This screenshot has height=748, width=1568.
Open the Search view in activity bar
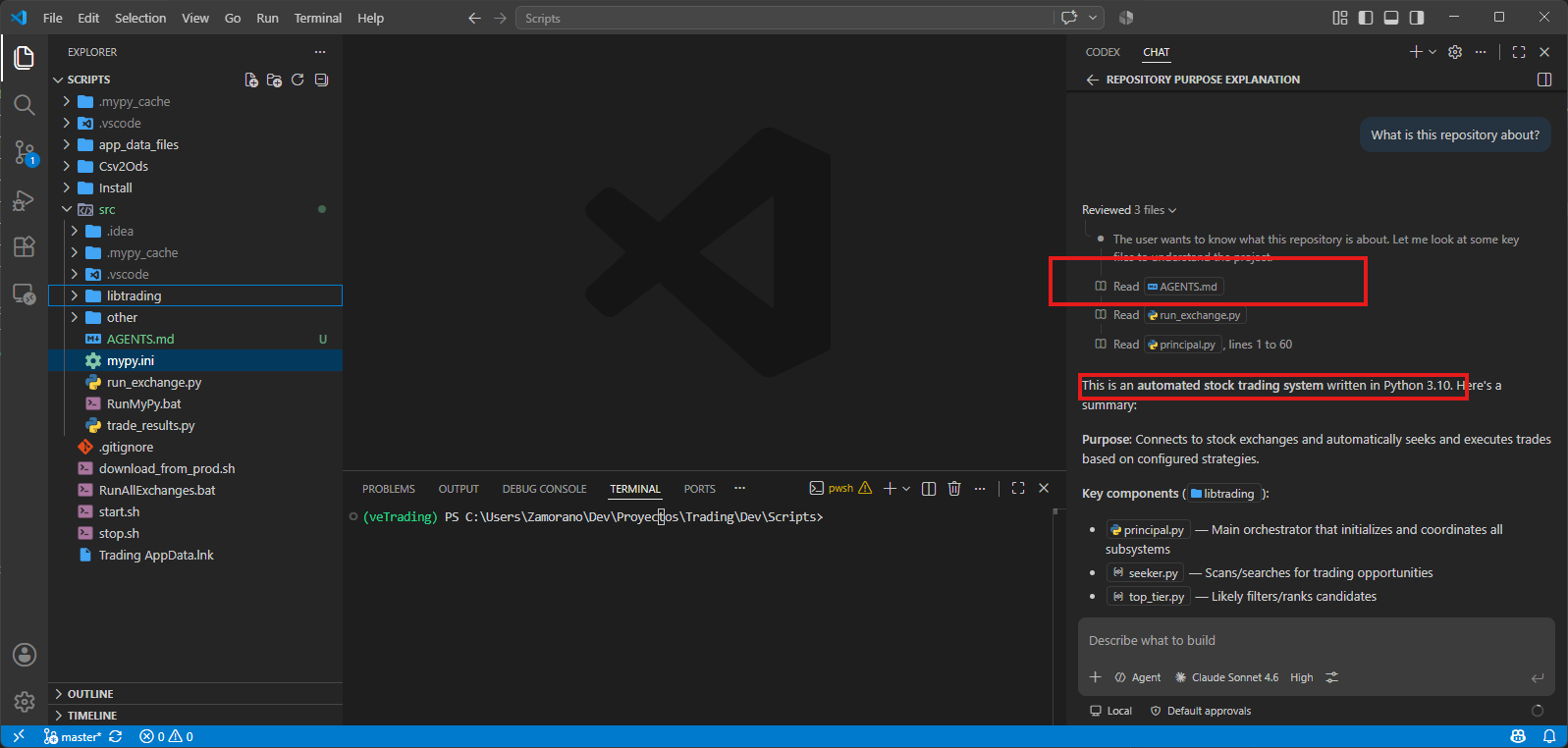click(25, 105)
